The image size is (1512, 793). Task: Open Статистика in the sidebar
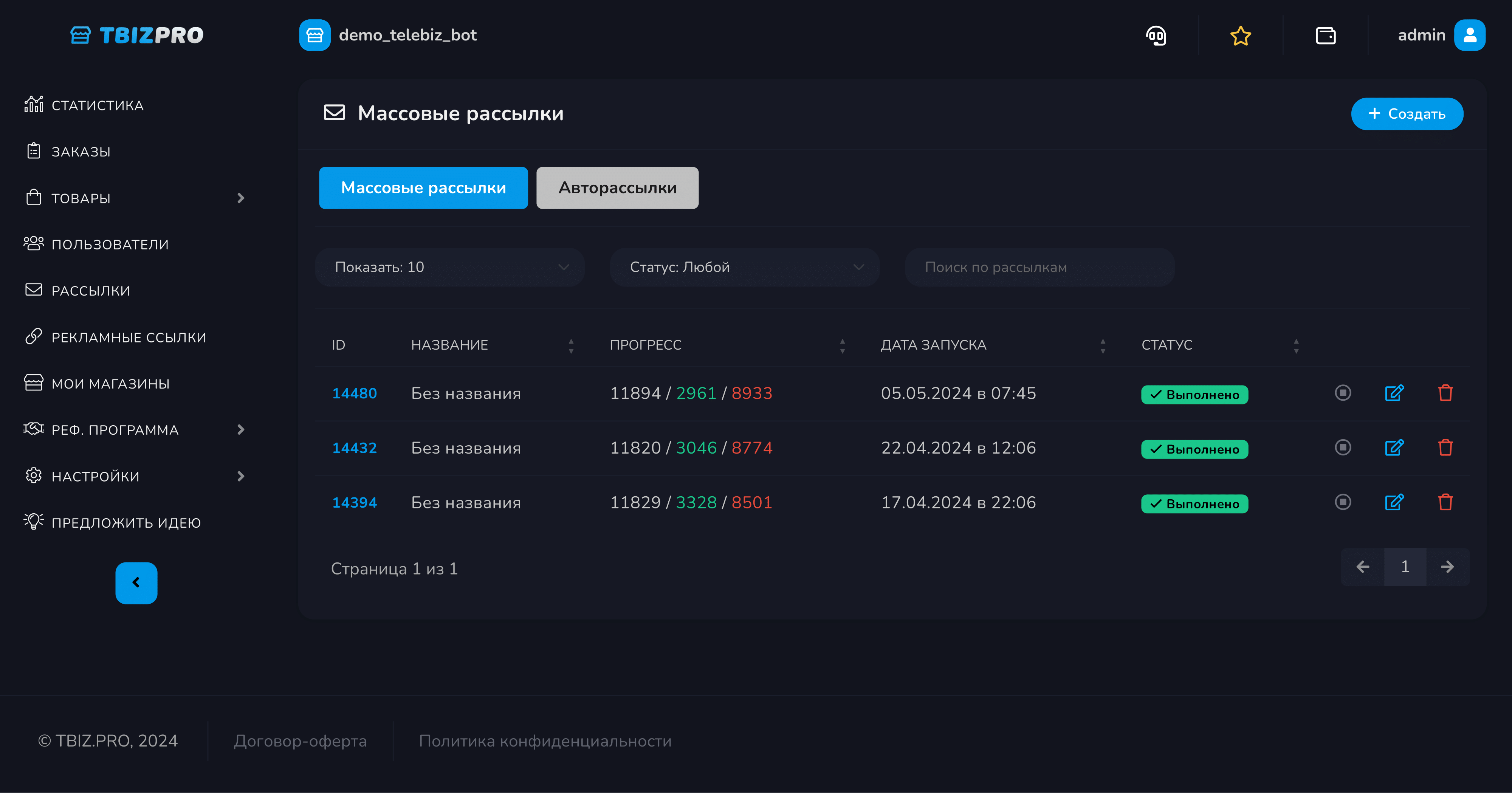click(x=98, y=106)
